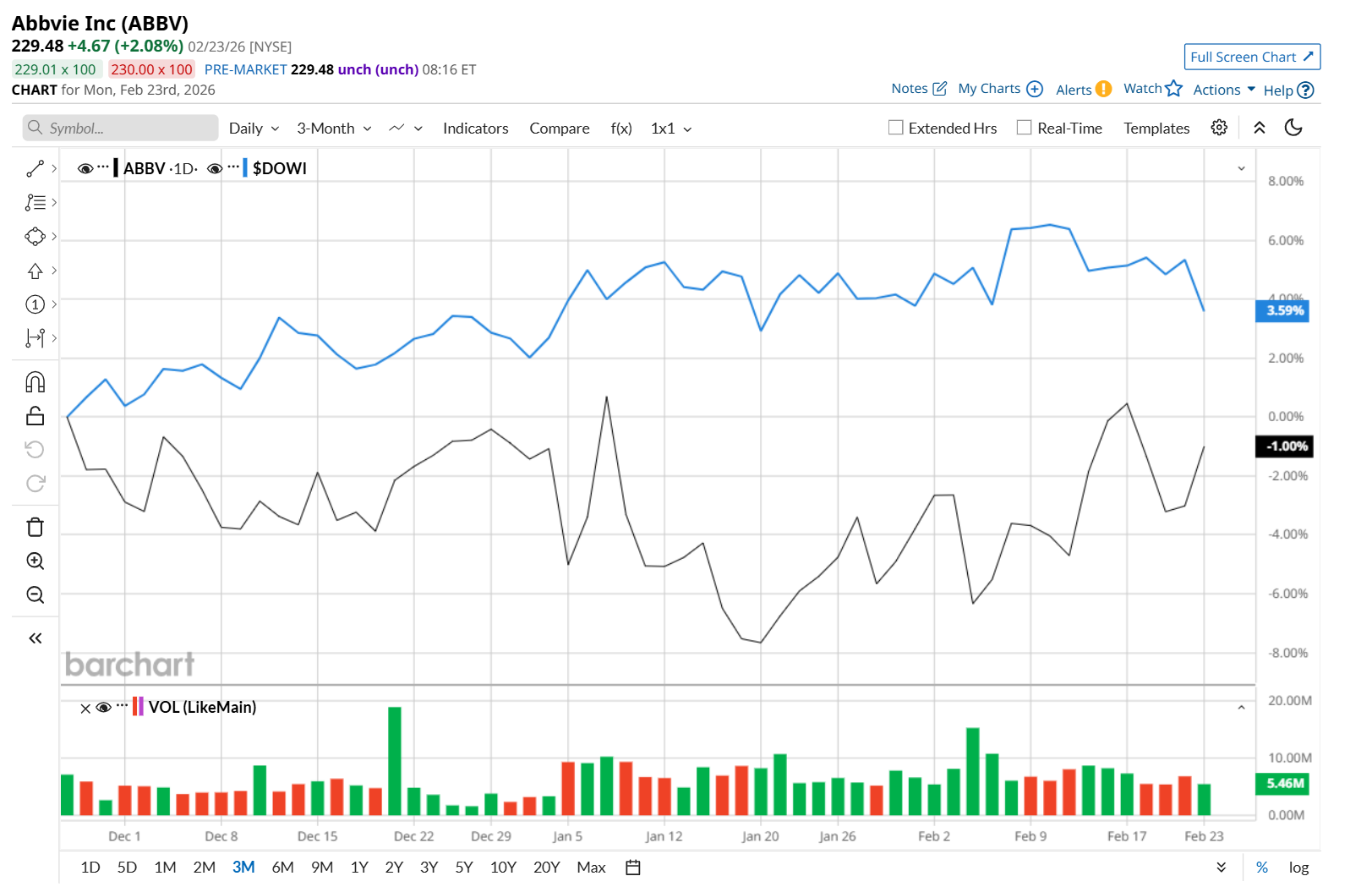This screenshot has width=1372, height=887.
Task: Click the Watch star icon
Action: point(1173,88)
